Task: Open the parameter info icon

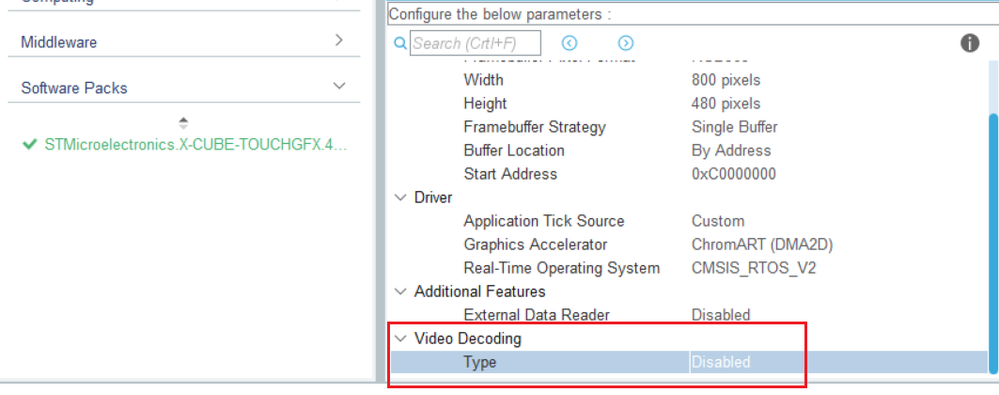Action: click(x=970, y=43)
